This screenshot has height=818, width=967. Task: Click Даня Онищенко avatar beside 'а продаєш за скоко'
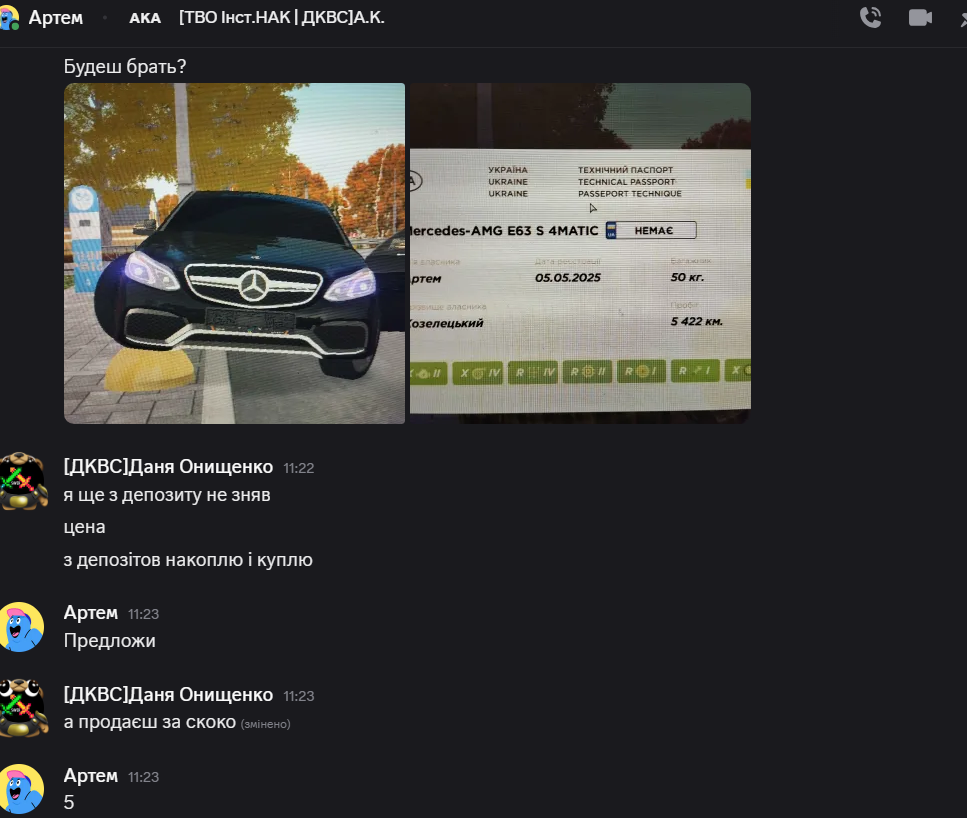coord(23,708)
